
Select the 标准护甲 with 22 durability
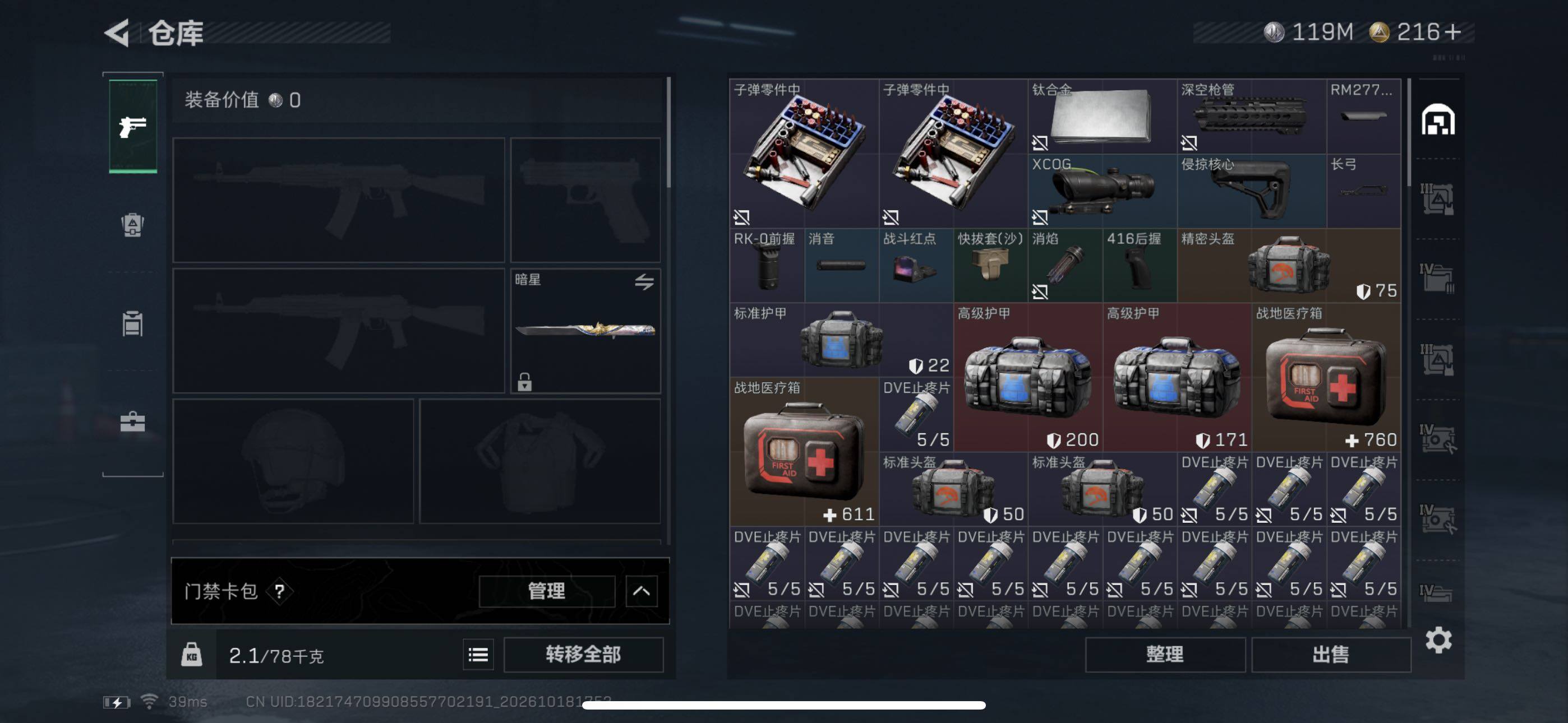(x=841, y=340)
